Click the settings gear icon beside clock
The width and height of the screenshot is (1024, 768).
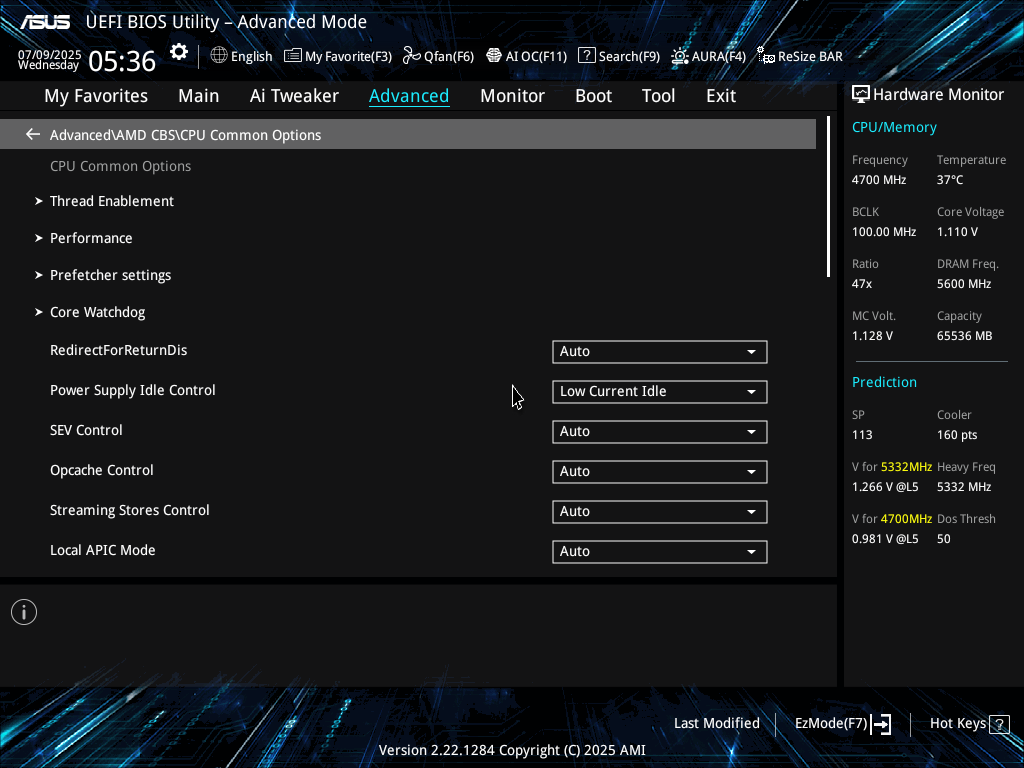[179, 53]
